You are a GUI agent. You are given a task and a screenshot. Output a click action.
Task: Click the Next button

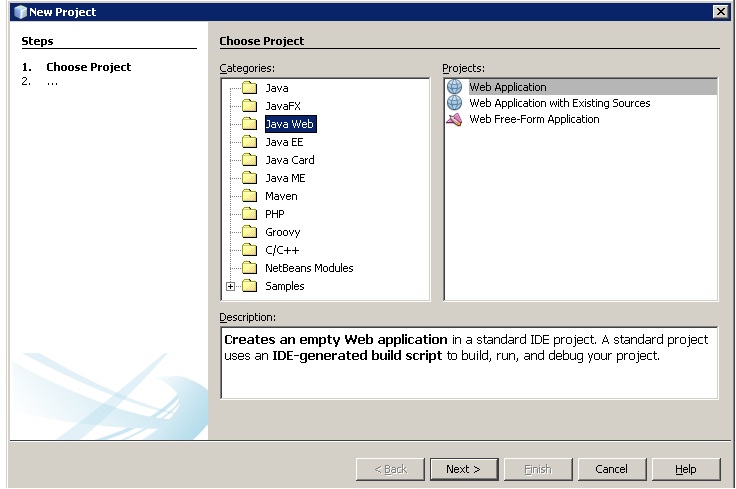point(464,469)
